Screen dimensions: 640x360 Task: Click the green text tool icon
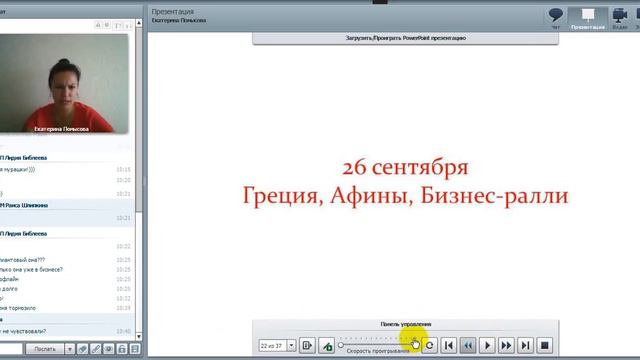[327, 345]
